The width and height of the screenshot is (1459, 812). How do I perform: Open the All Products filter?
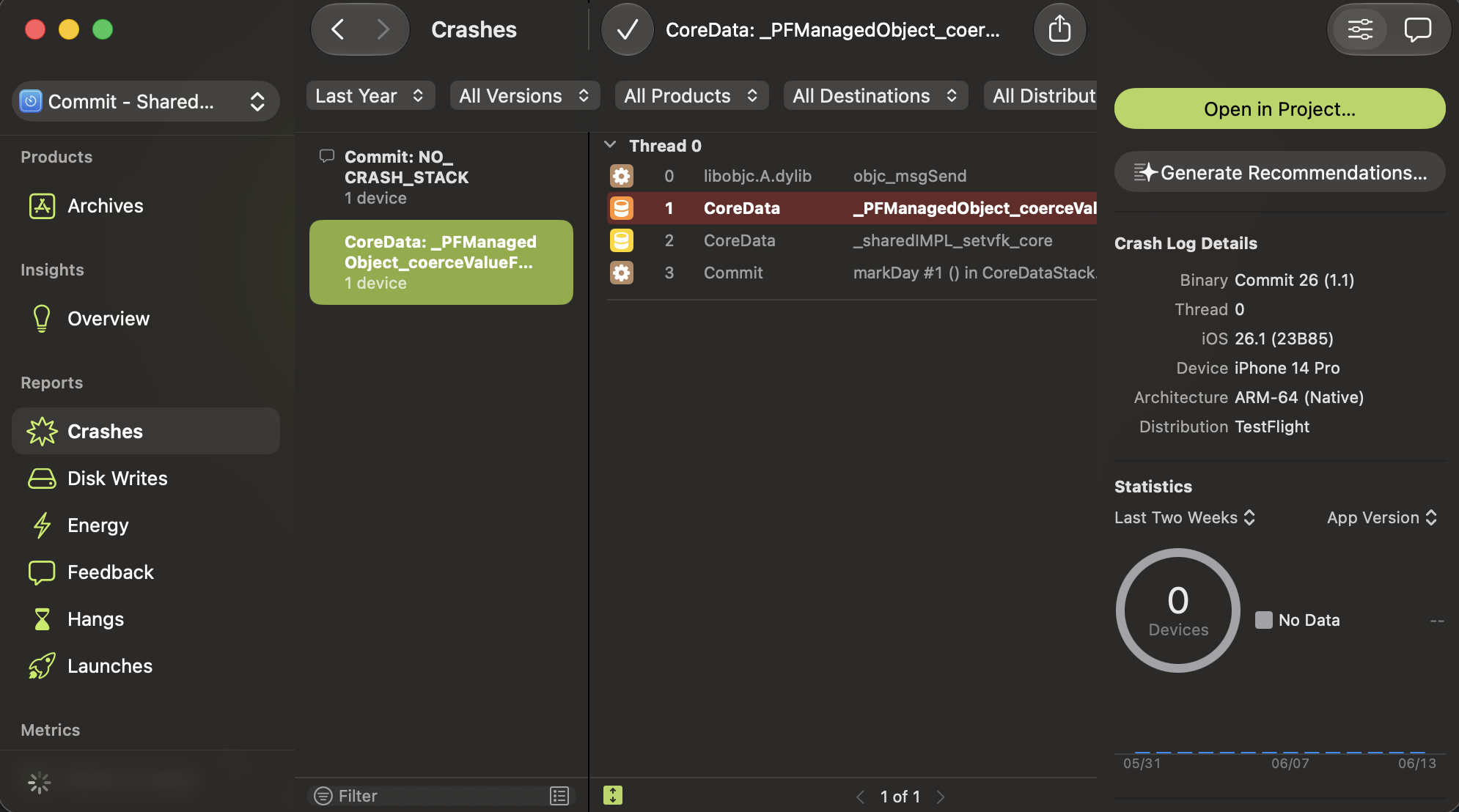tap(691, 95)
